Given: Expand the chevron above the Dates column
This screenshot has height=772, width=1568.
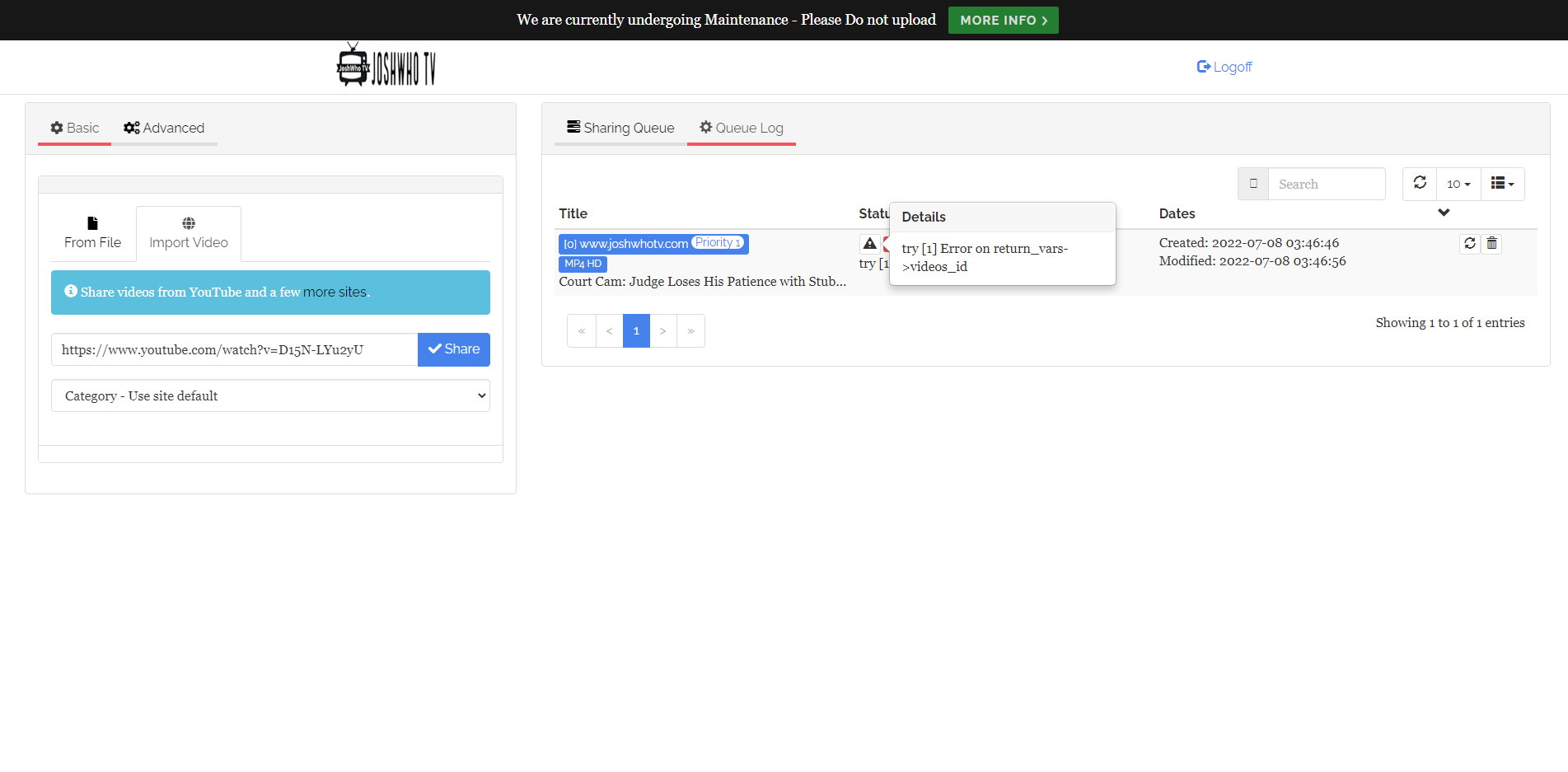Looking at the screenshot, I should tap(1444, 212).
